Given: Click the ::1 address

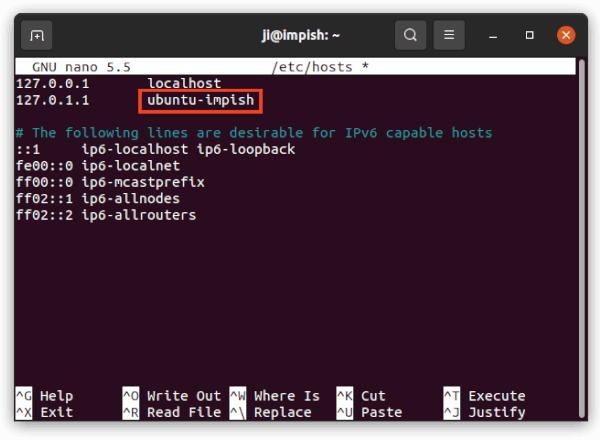Looking at the screenshot, I should click(28, 150).
